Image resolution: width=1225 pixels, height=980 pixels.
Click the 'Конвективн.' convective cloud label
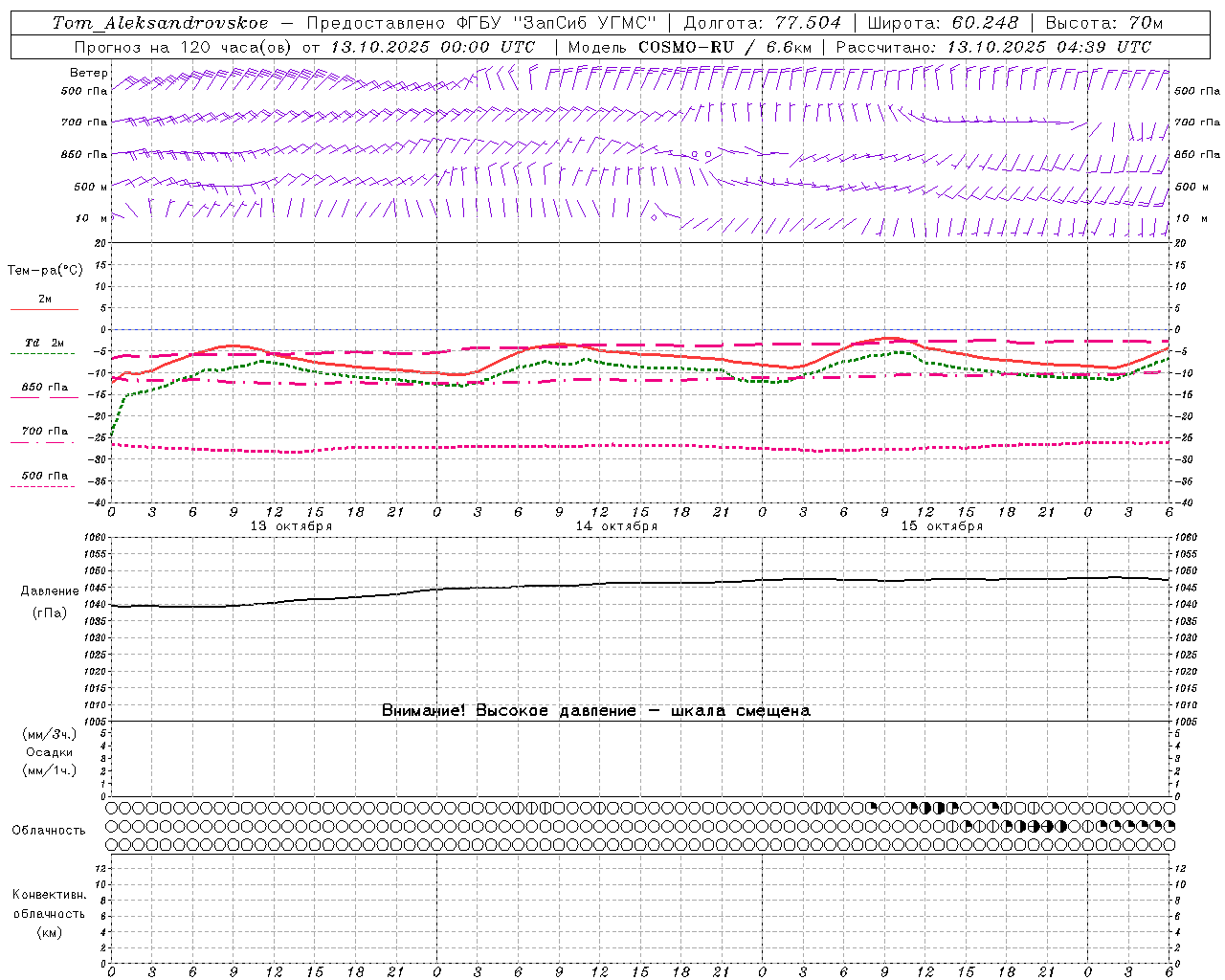[50, 895]
